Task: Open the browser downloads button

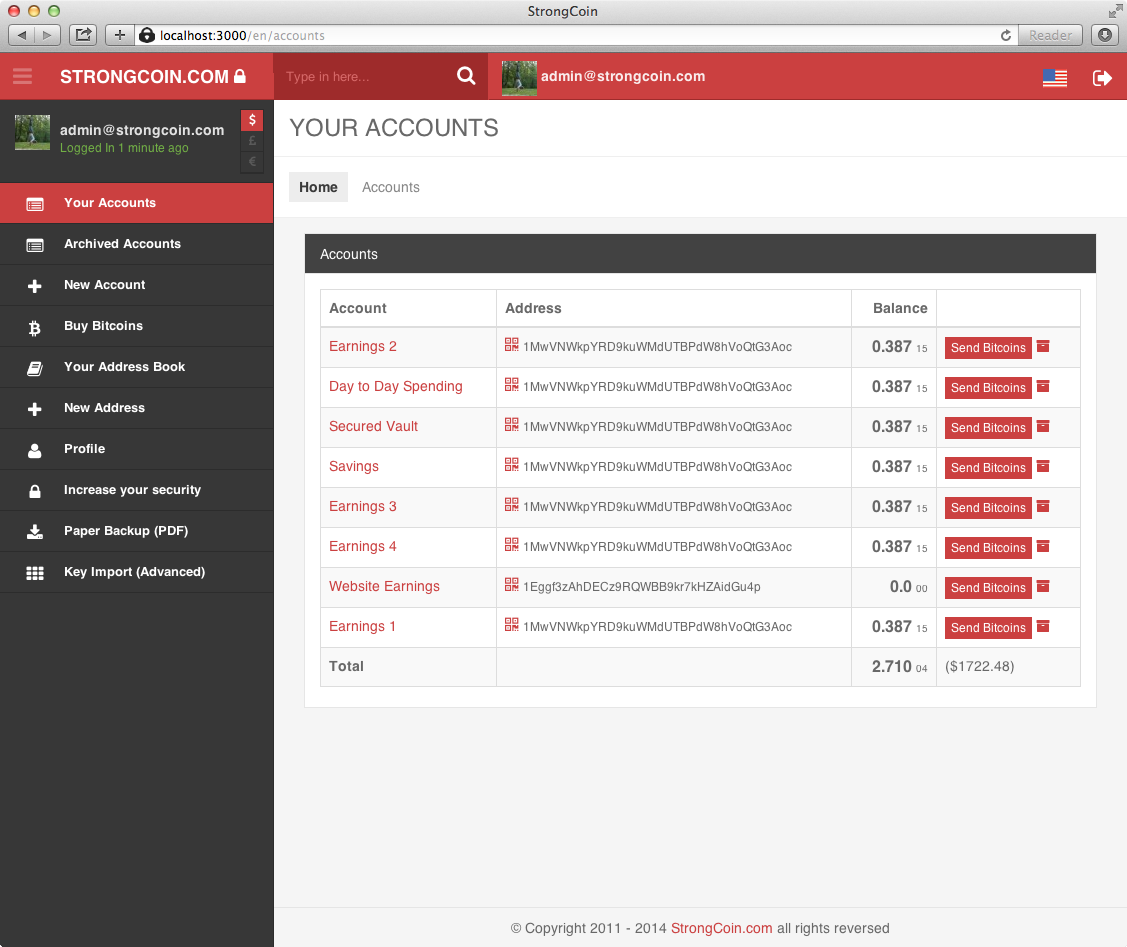Action: (1105, 35)
